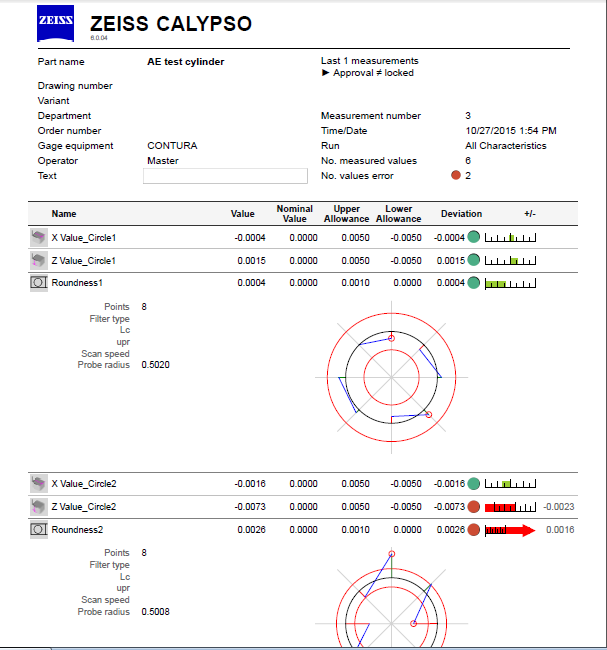Click the X Value_Circle2 characteristic icon
This screenshot has height=650, width=607.
(x=38, y=483)
